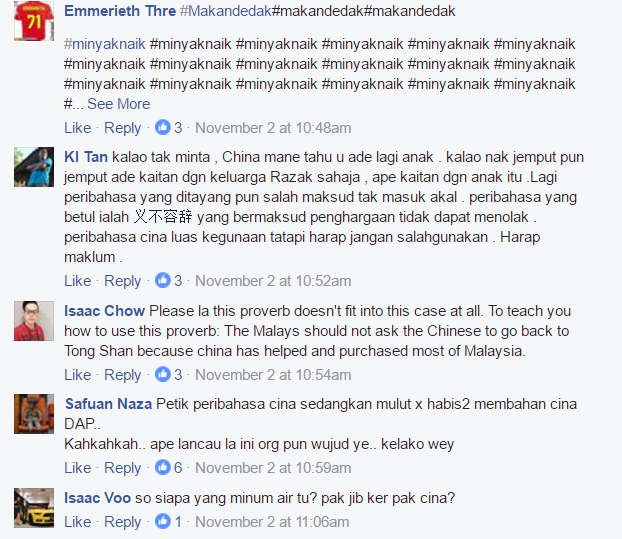Open the first #minyaknaik hashtag

click(x=105, y=44)
